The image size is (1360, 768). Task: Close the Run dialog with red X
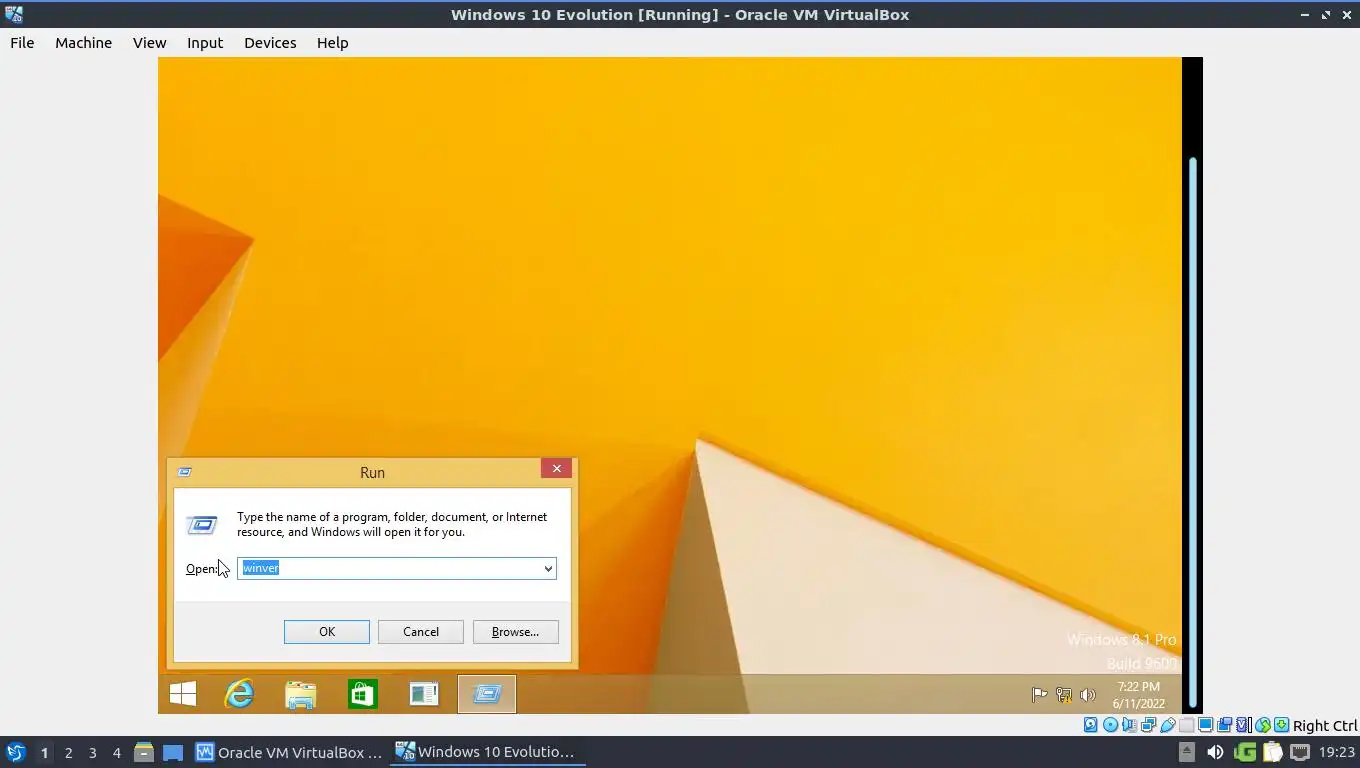(x=557, y=468)
